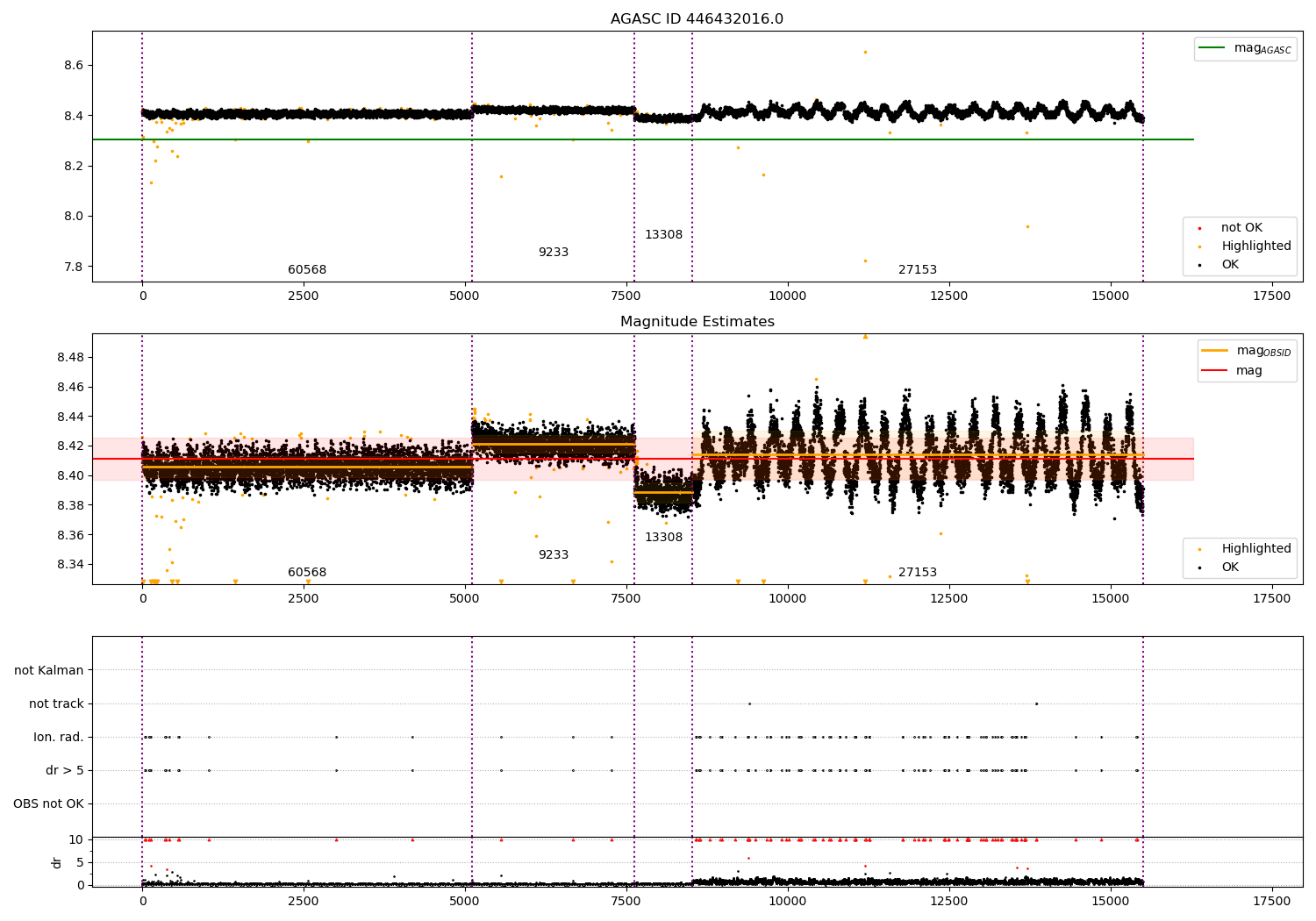1316x921 pixels.
Task: Select mag AGASC legend label
Action: [x=1262, y=48]
